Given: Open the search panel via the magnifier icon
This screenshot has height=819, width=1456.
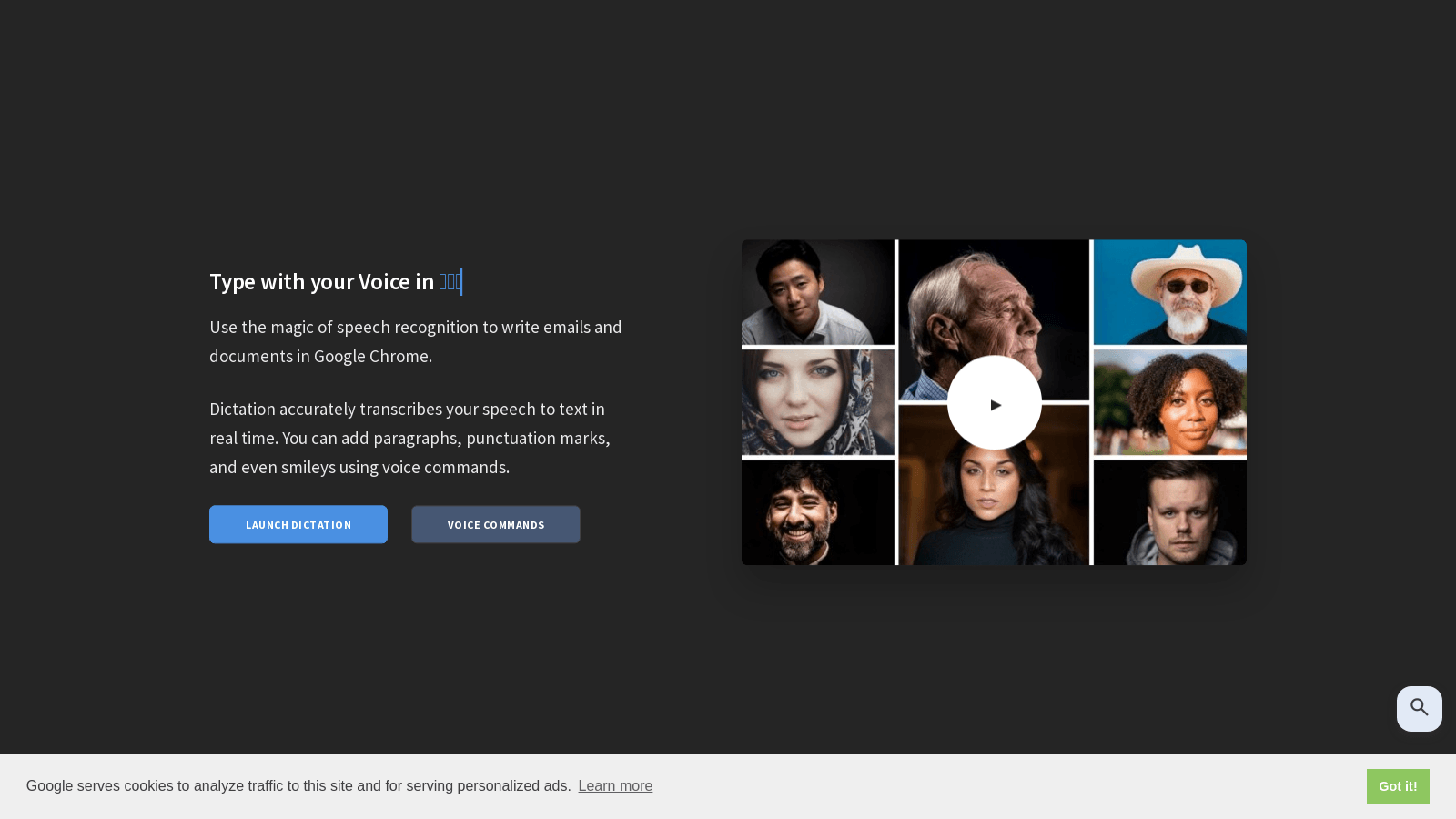Looking at the screenshot, I should pos(1419,709).
